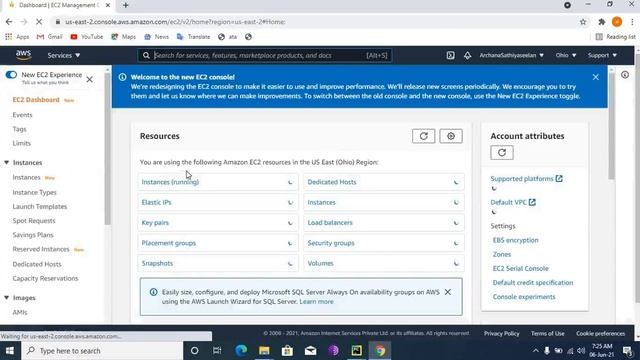Follow the Learn more link
Viewport: 640px width, 360px height.
316,302
